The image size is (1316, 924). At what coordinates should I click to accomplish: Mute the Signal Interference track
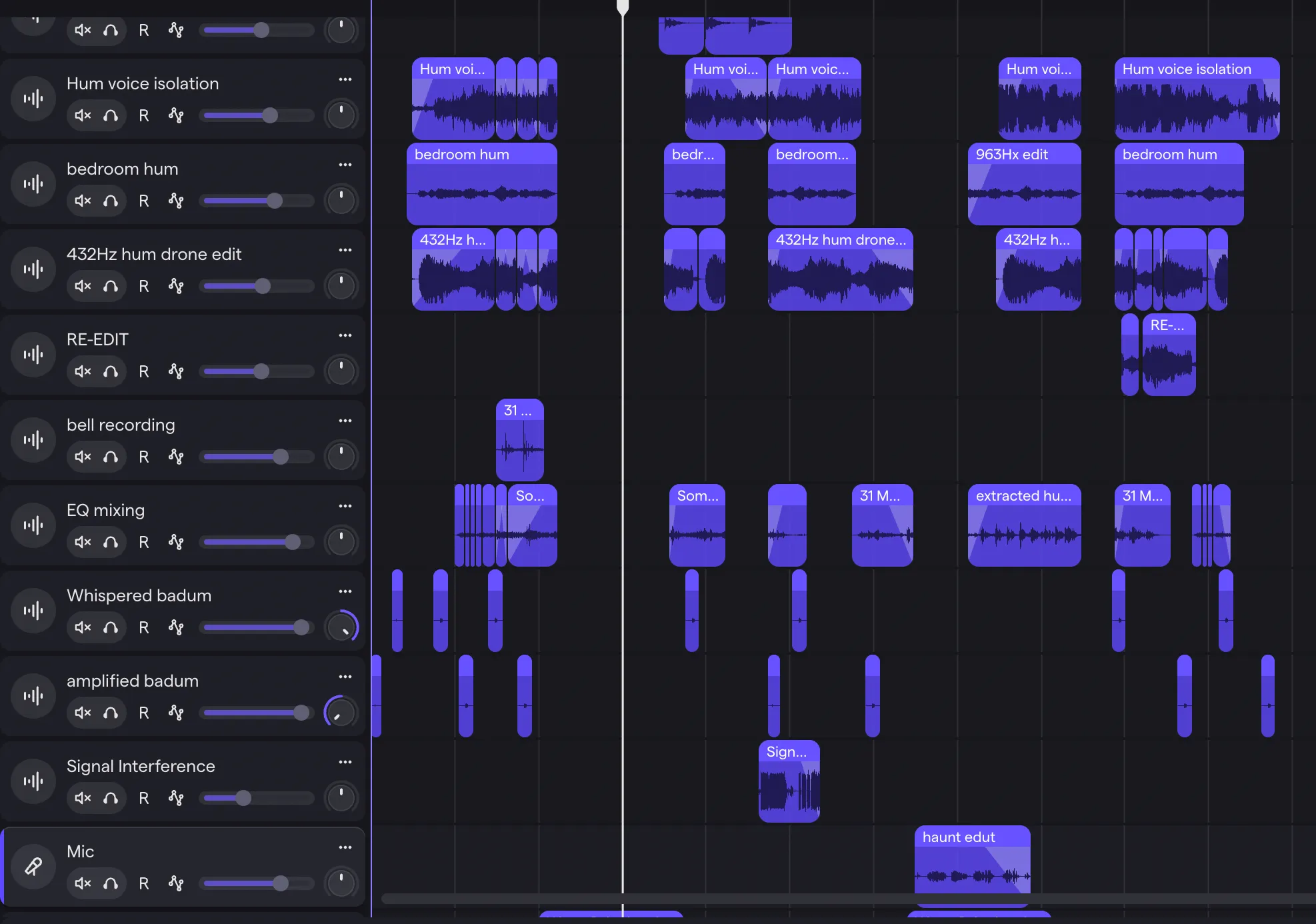click(83, 798)
